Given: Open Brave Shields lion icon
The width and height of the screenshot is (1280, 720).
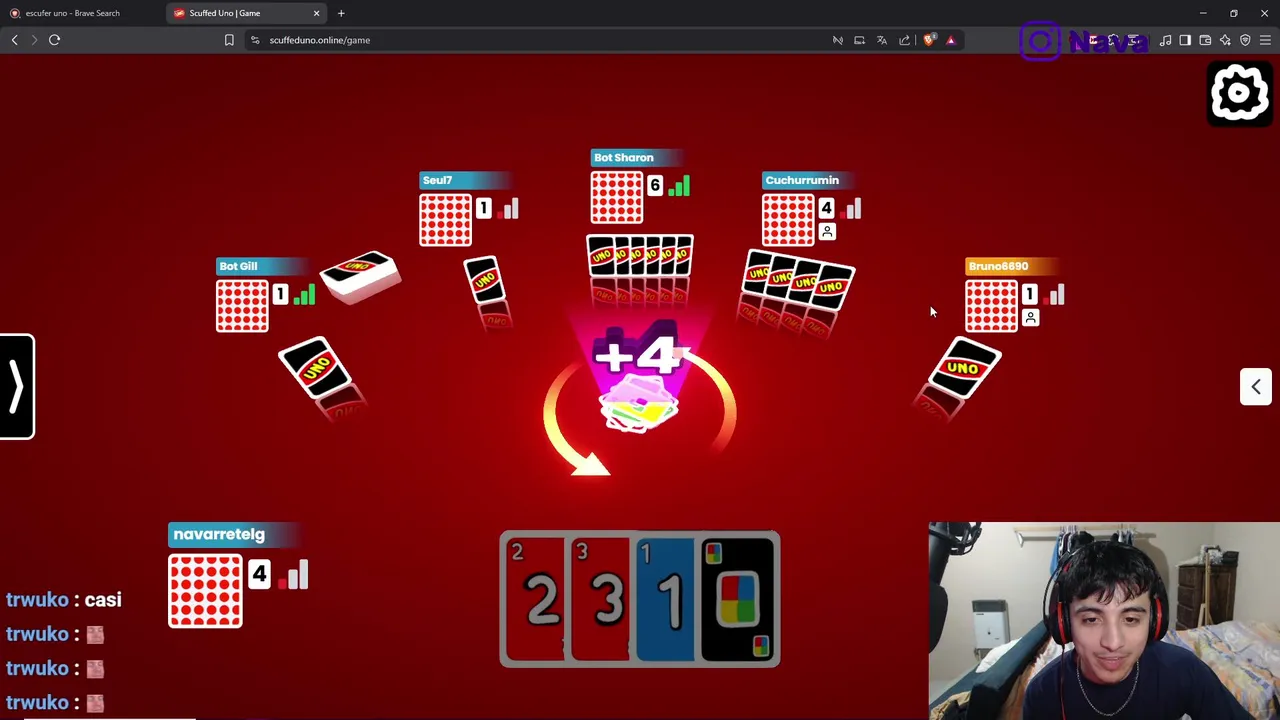Looking at the screenshot, I should click(x=929, y=40).
